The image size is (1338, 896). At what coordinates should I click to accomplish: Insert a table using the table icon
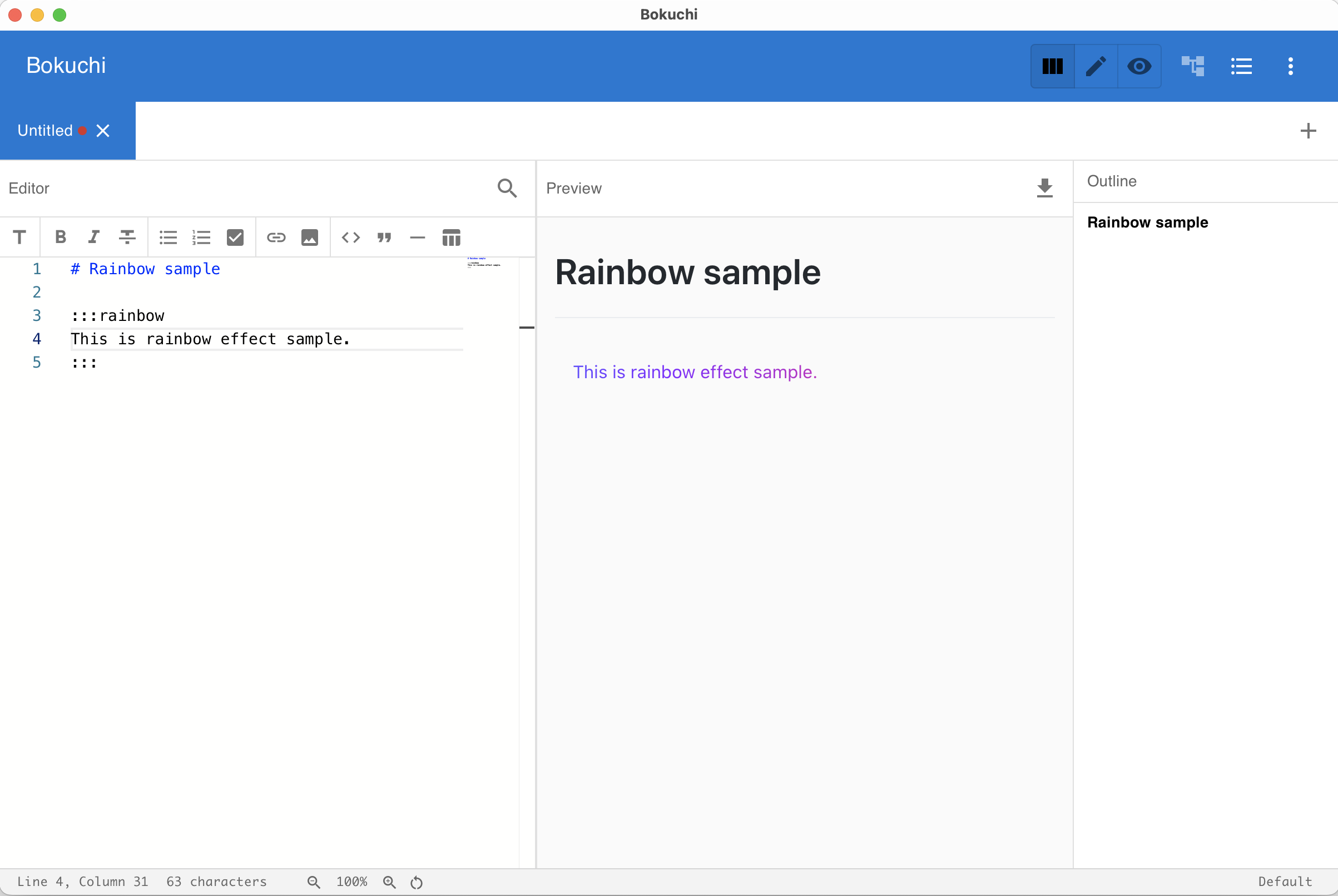(x=451, y=237)
